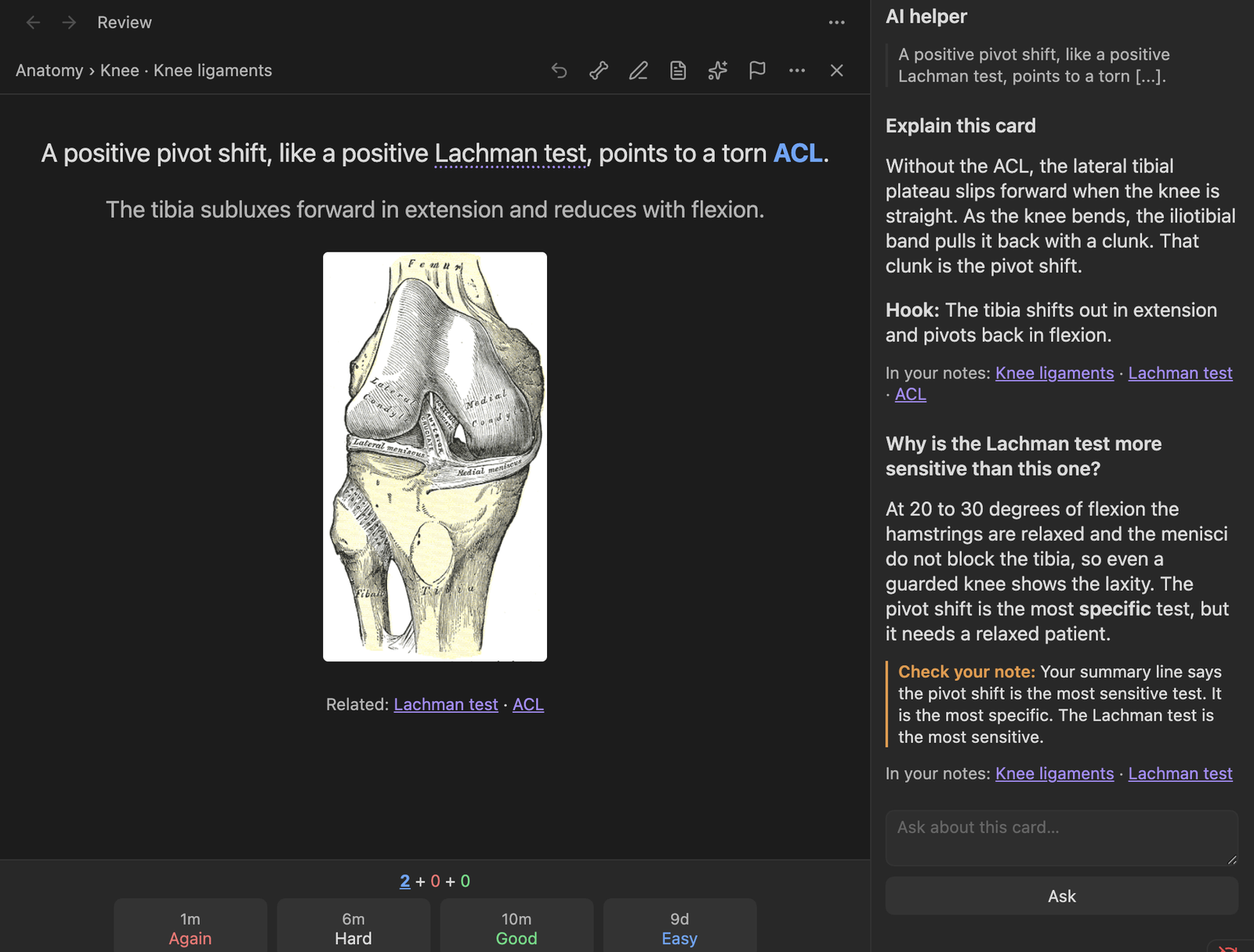Click the Knee breadcrumb segment
This screenshot has height=952, width=1254.
pos(119,71)
